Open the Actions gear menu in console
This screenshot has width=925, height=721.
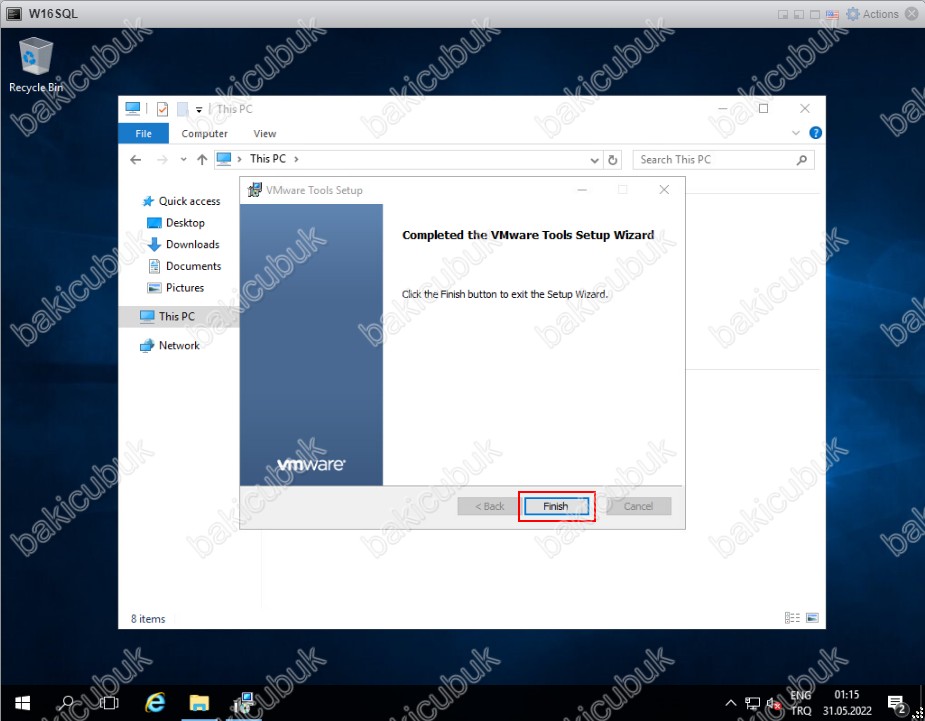tap(872, 14)
